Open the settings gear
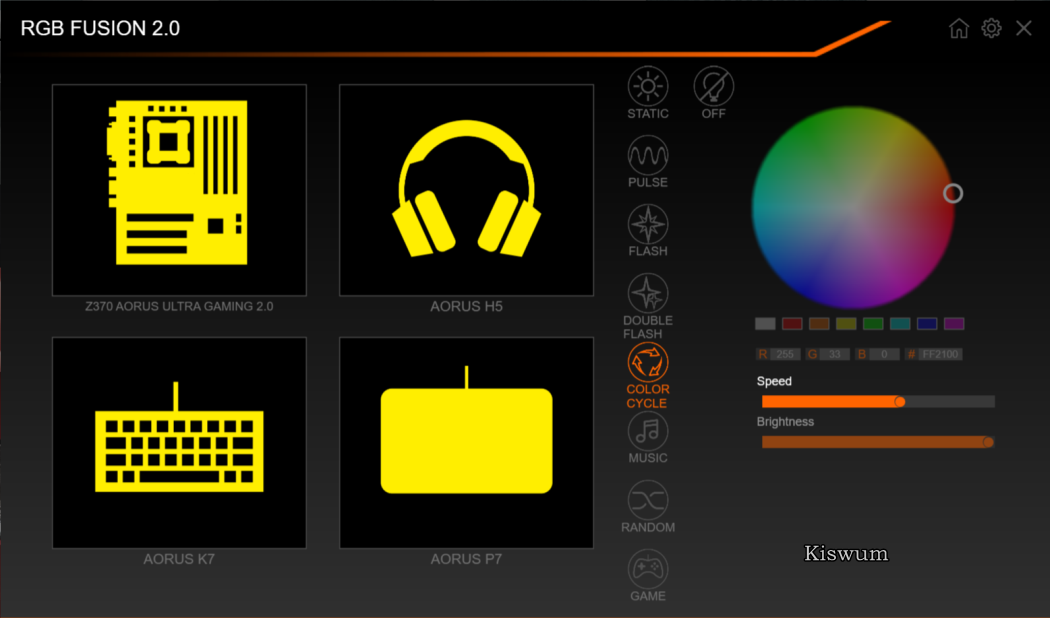This screenshot has height=618, width=1050. tap(991, 28)
